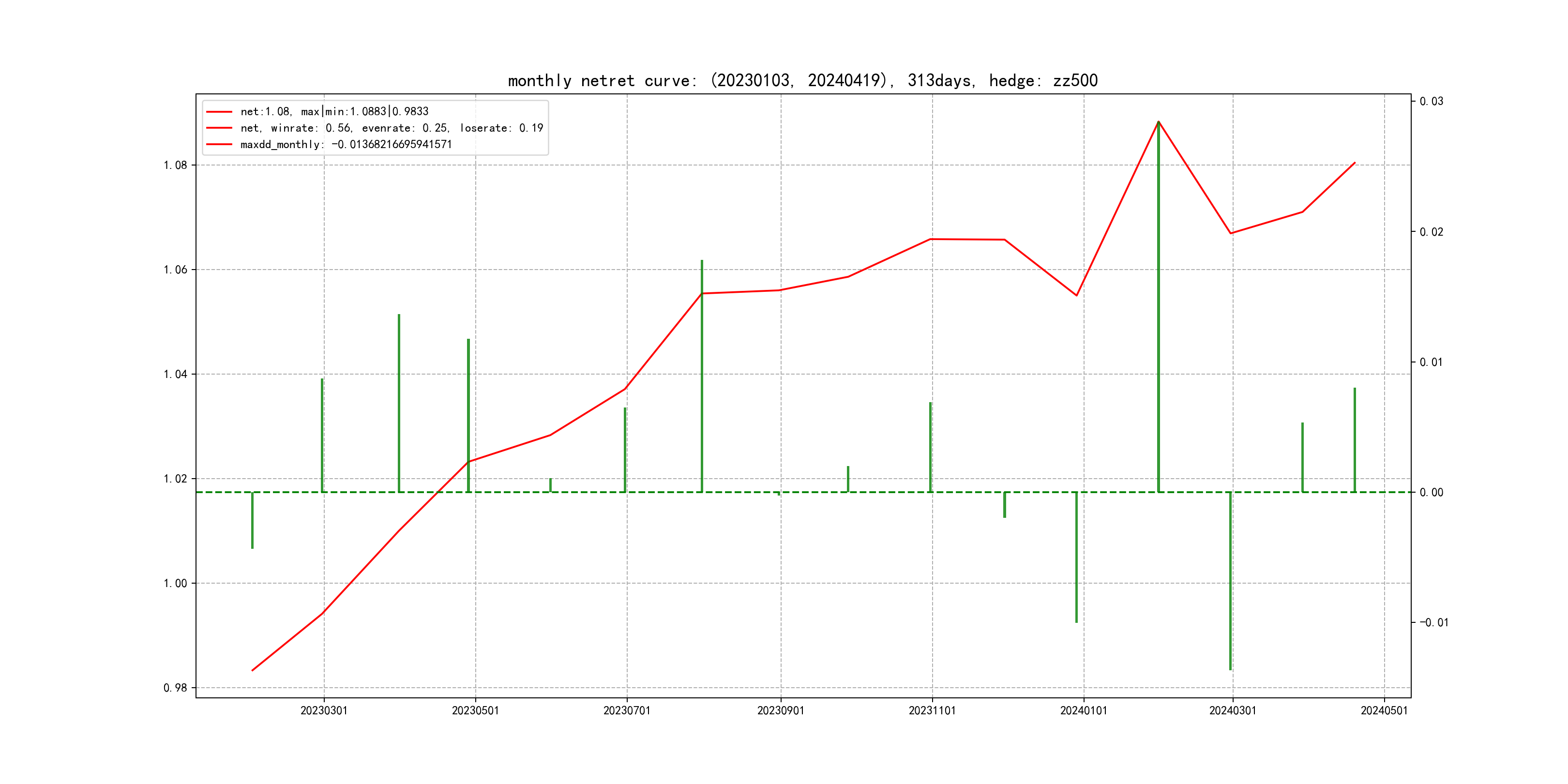Click the 20231101 x-axis label
Viewport: 1568px width, 784px height.
tap(932, 710)
